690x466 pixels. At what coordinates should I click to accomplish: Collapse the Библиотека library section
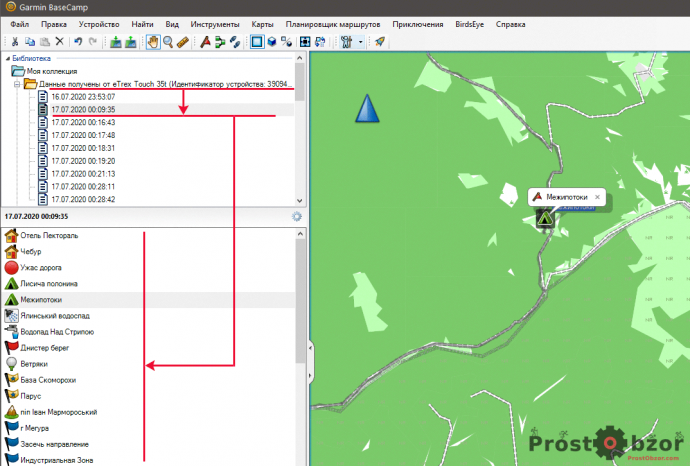click(x=6, y=59)
